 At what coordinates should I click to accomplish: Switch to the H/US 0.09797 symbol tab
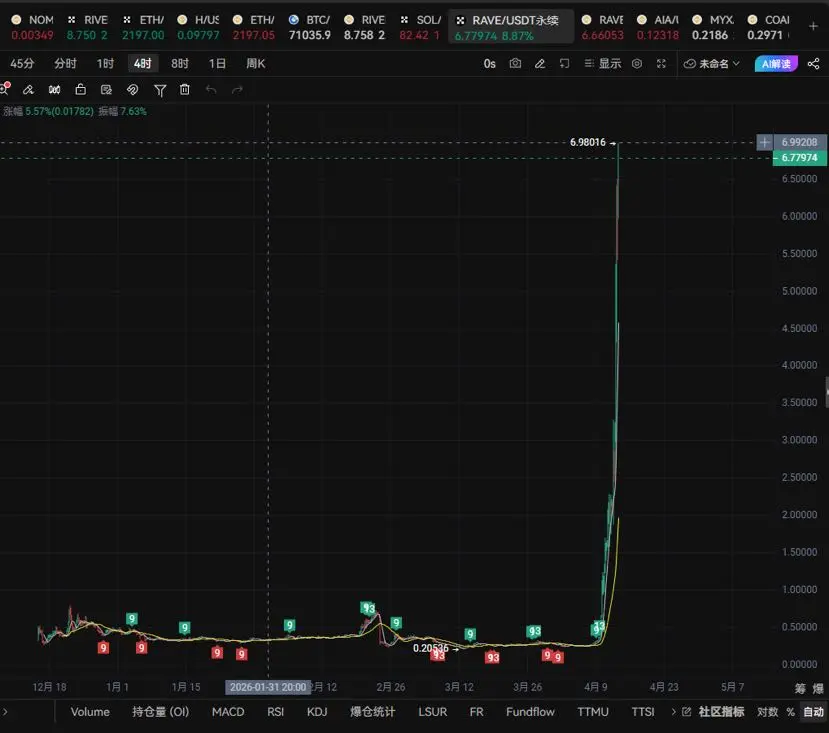click(x=199, y=27)
